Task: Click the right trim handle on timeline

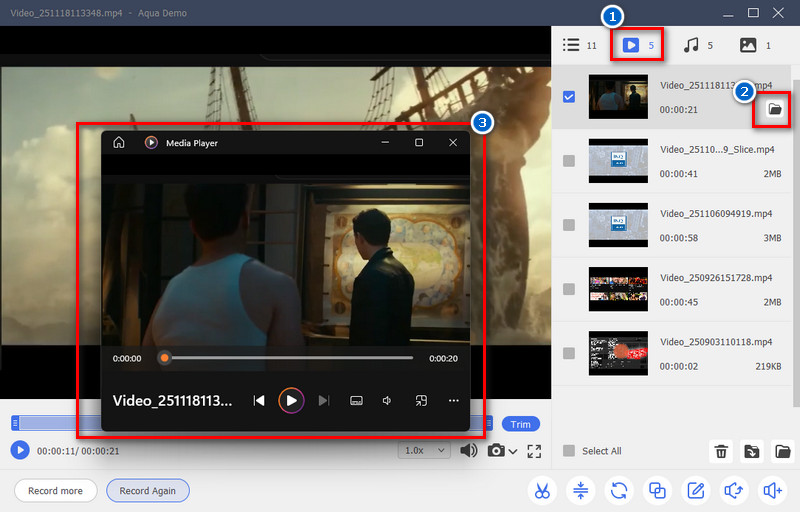Action: (489, 423)
